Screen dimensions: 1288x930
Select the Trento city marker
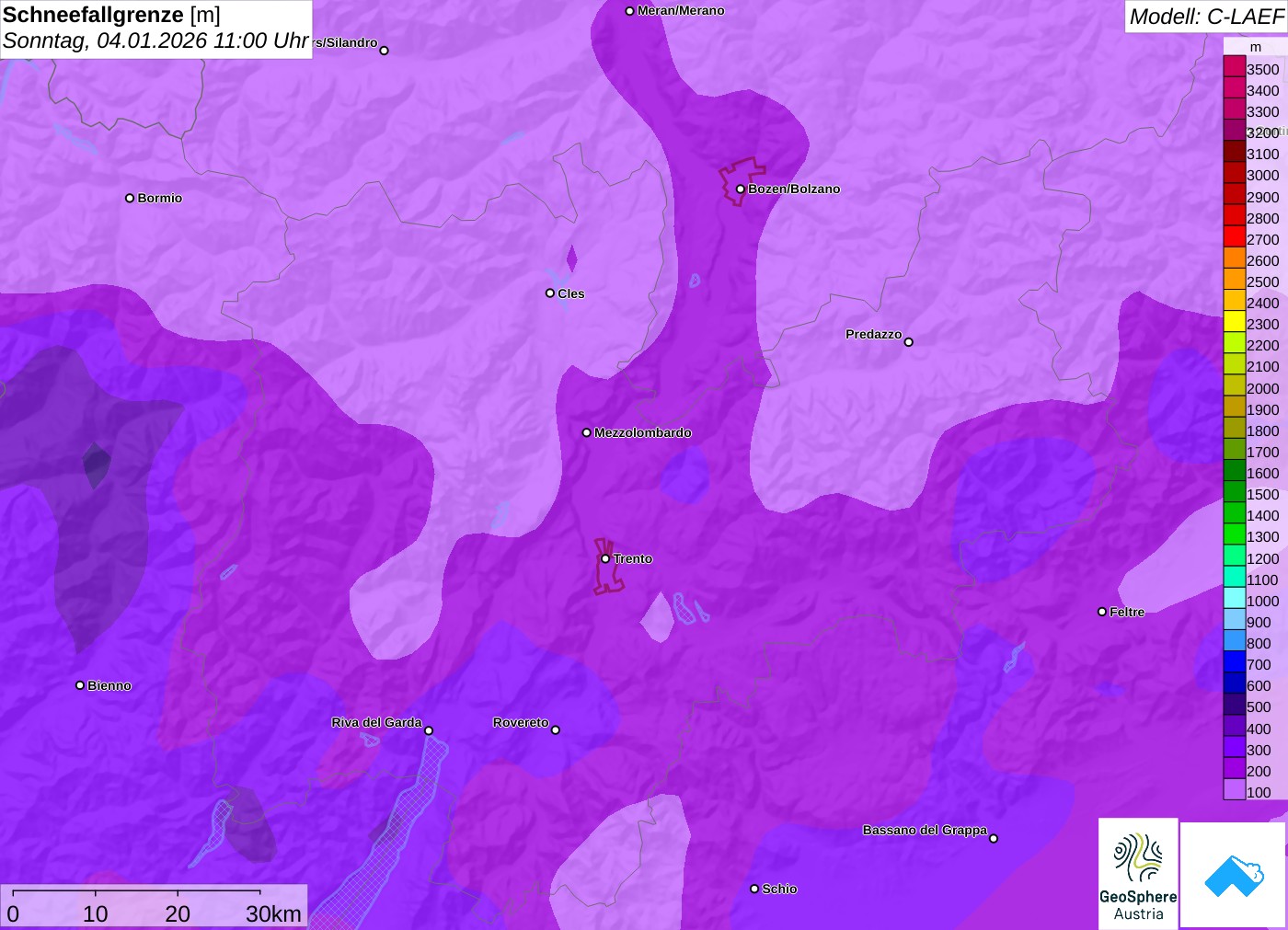pyautogui.click(x=605, y=558)
